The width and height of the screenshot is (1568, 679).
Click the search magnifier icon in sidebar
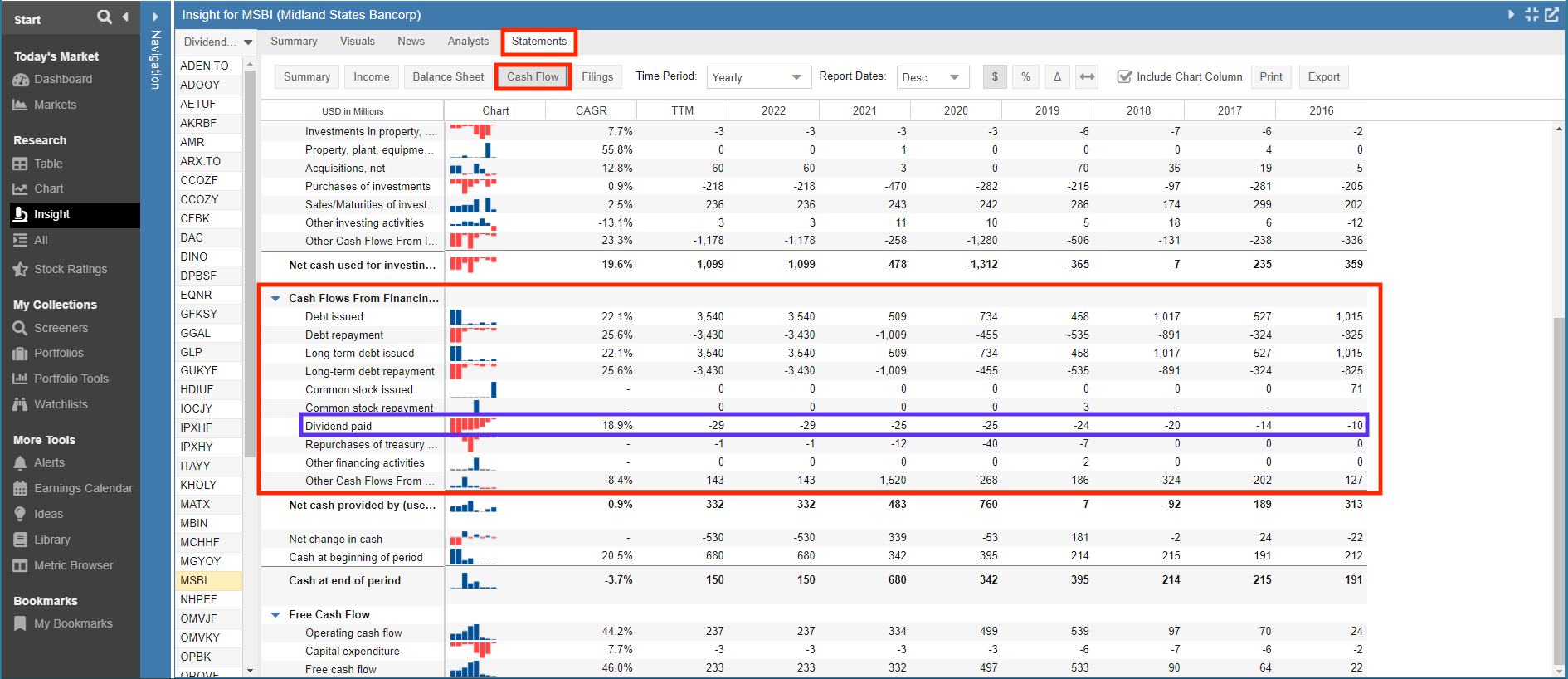pos(104,17)
